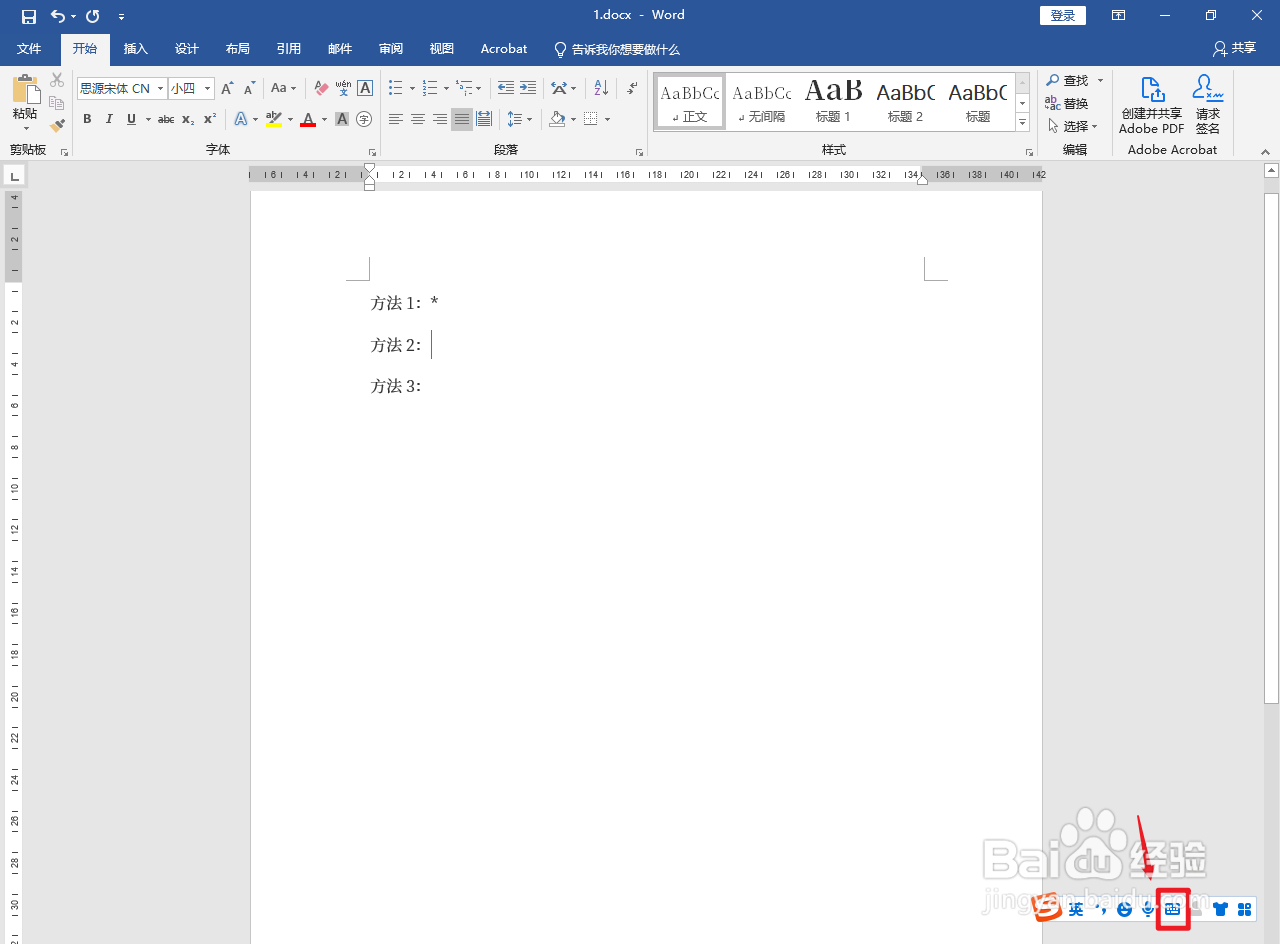Apply the 标题 1 style
This screenshot has width=1280, height=944.
pos(833,101)
